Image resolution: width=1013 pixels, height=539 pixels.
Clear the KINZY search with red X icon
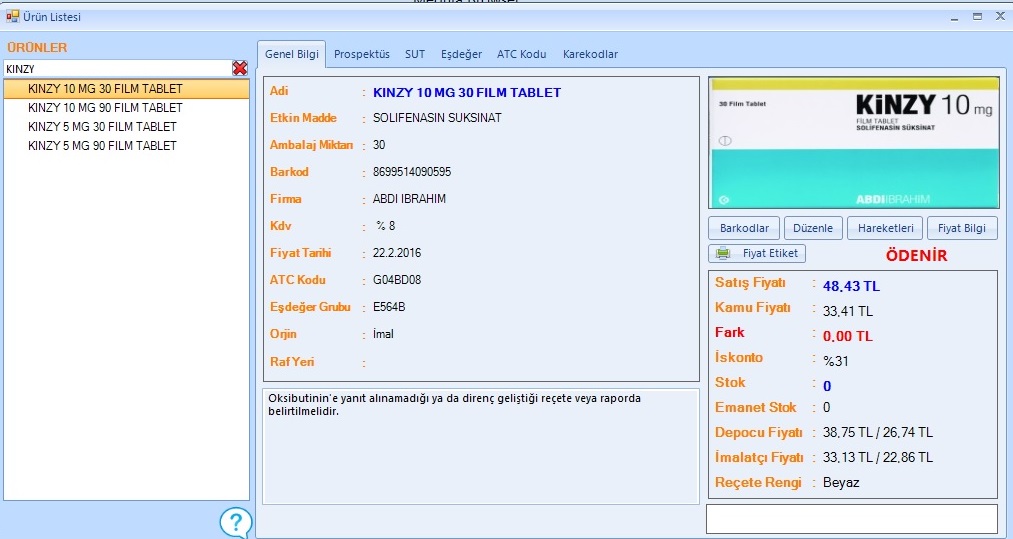[x=240, y=68]
